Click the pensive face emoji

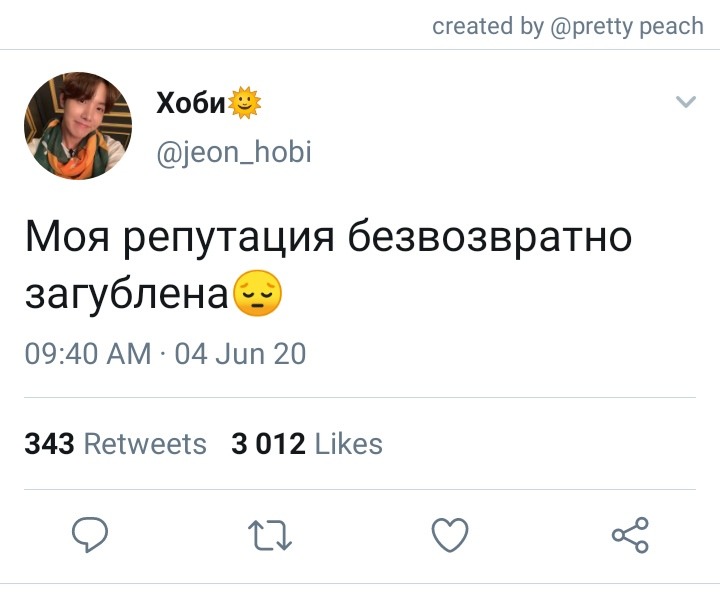pos(258,293)
